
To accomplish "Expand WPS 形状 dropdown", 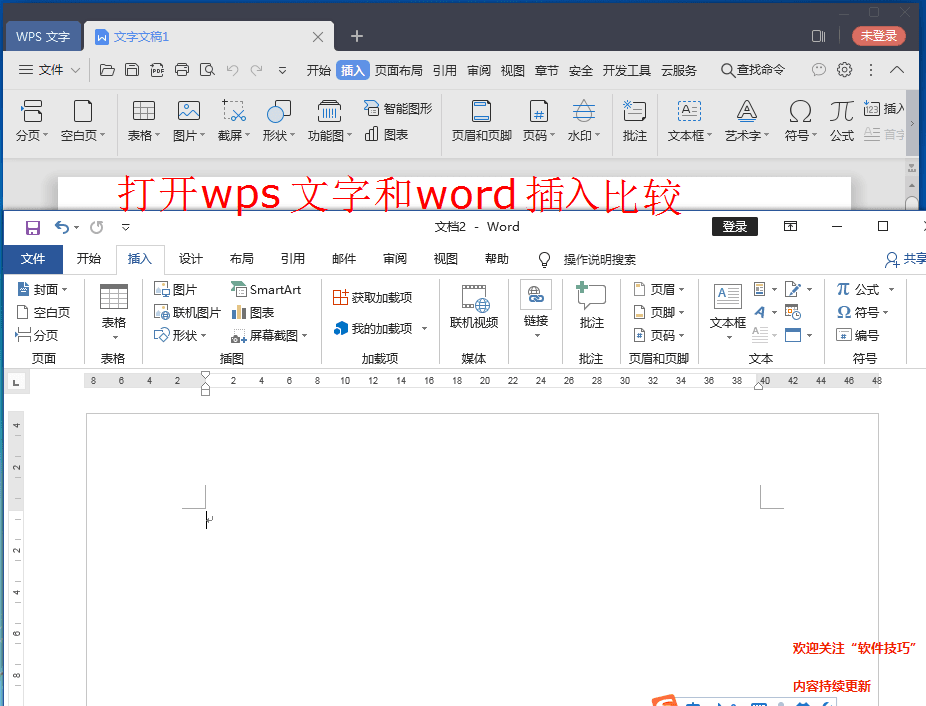I will (292, 135).
